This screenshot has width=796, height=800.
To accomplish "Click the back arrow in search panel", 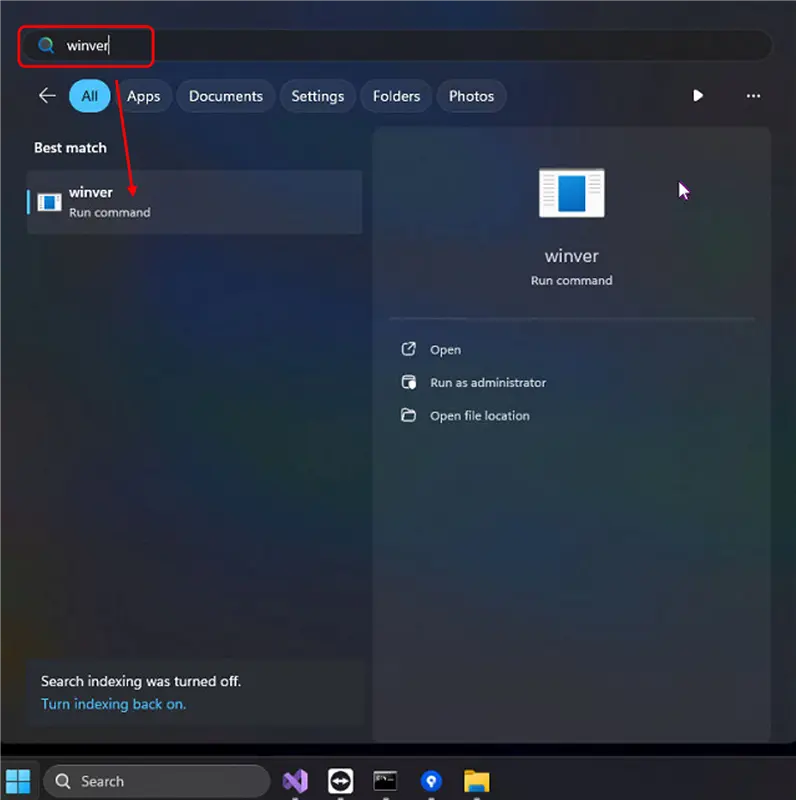I will tap(47, 96).
